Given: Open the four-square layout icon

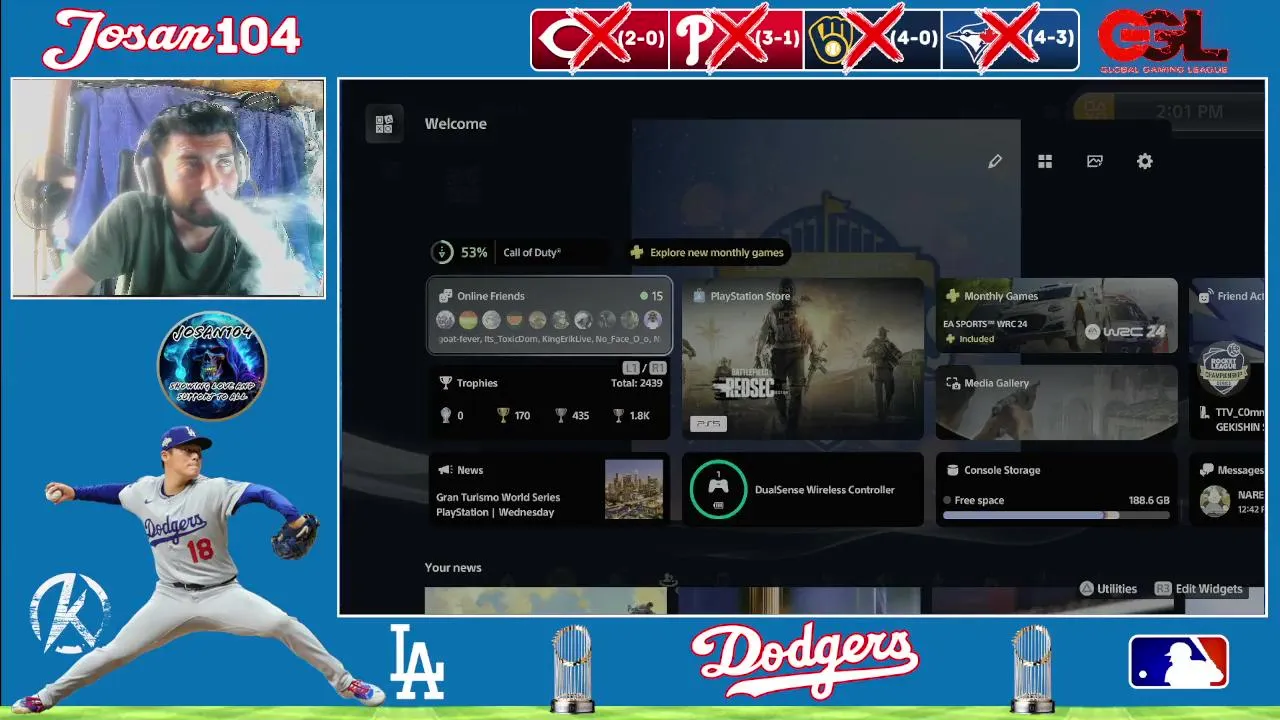Looking at the screenshot, I should coord(1045,161).
